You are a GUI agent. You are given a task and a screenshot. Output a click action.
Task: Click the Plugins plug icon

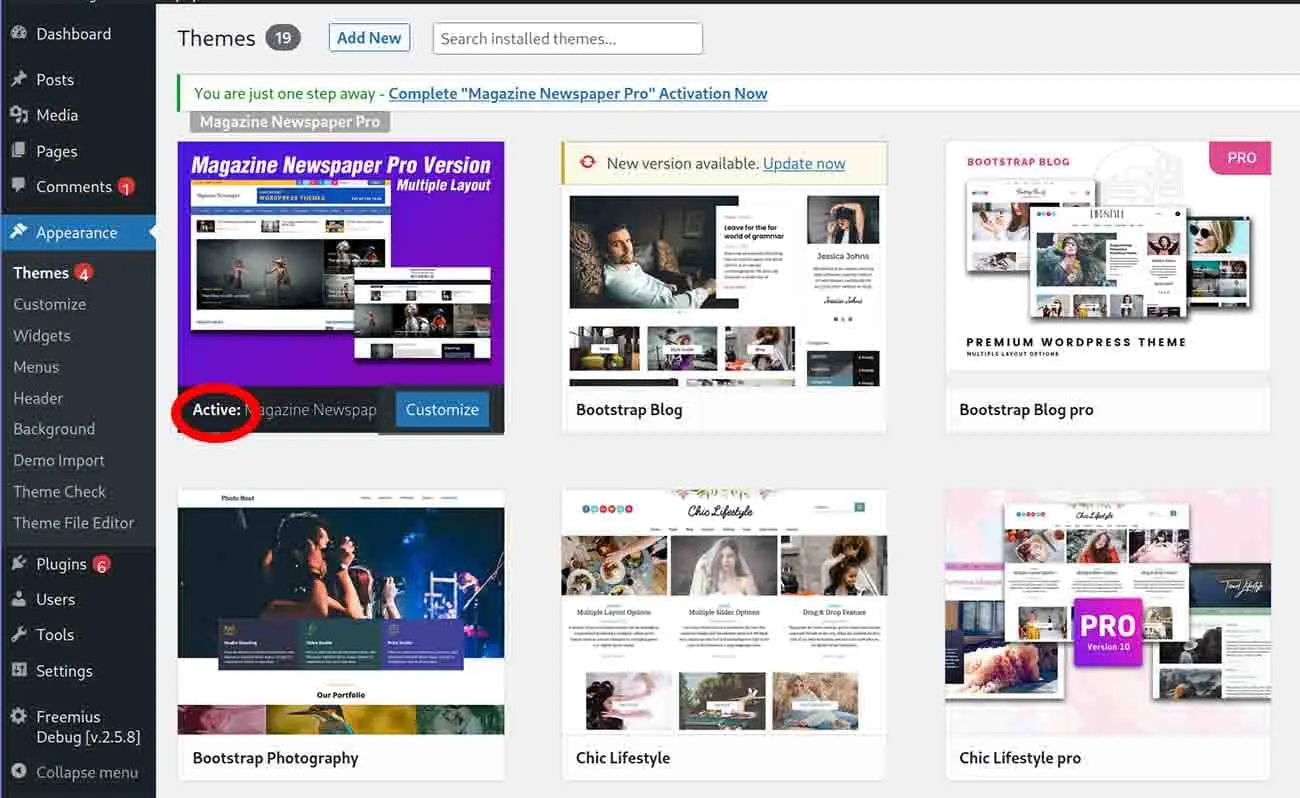[x=18, y=564]
